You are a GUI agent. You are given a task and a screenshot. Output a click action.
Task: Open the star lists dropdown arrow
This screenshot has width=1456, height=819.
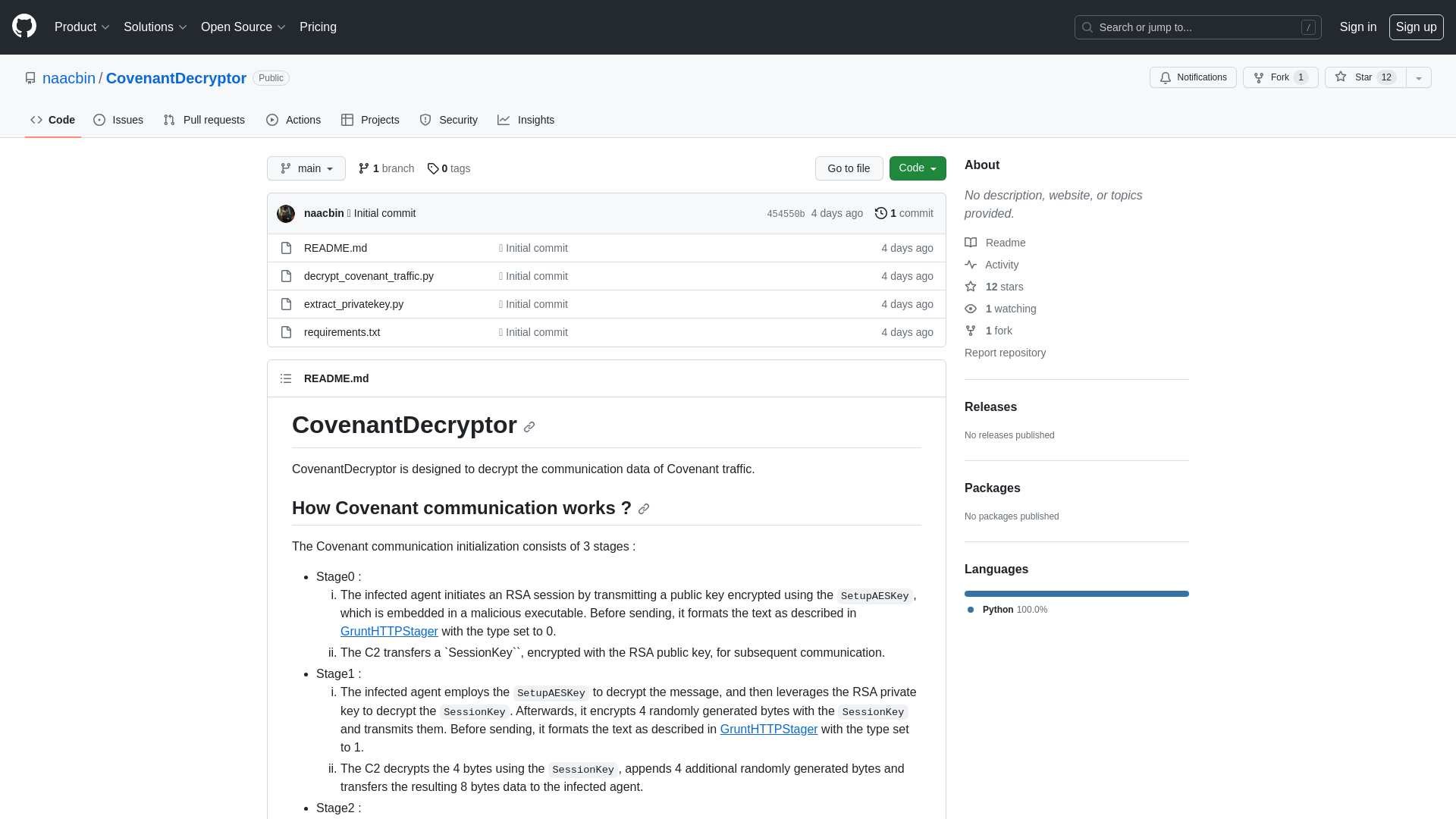tap(1419, 77)
